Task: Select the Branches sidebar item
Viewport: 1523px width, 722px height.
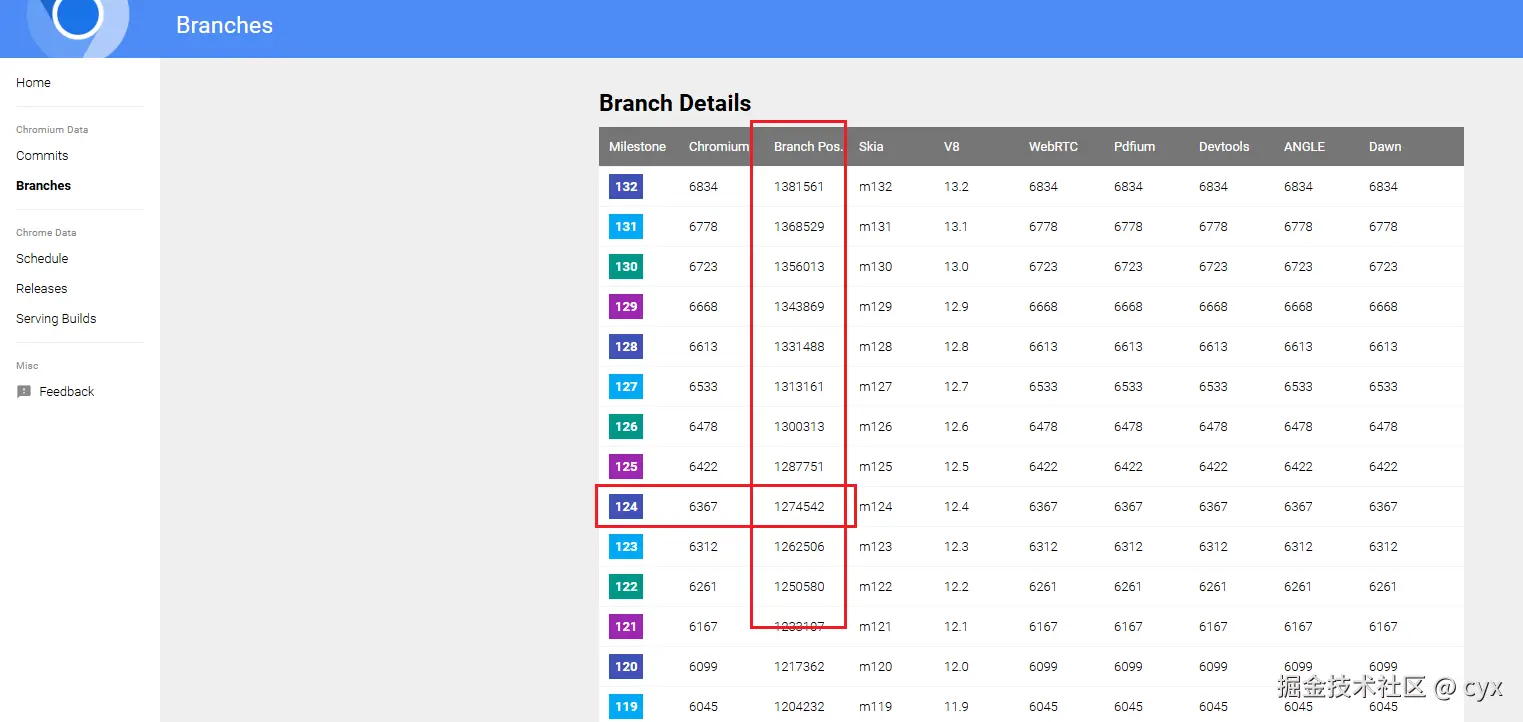Action: pyautogui.click(x=44, y=186)
